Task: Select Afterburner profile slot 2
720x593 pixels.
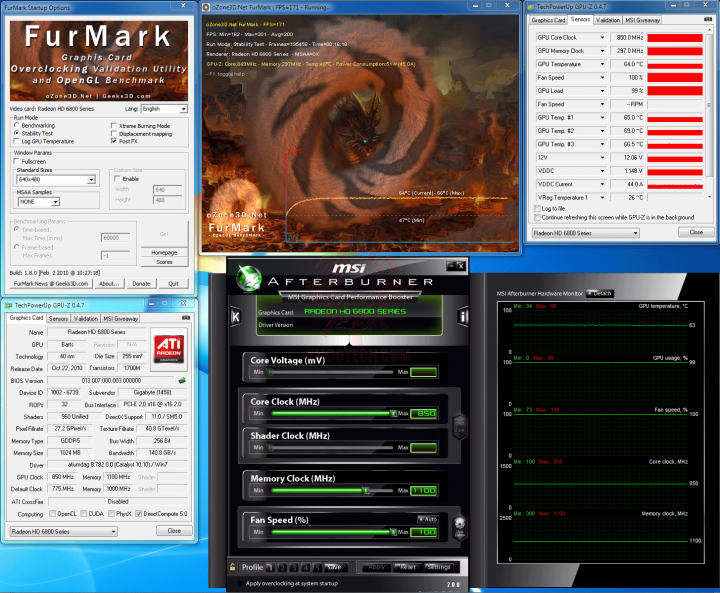Action: click(x=282, y=567)
